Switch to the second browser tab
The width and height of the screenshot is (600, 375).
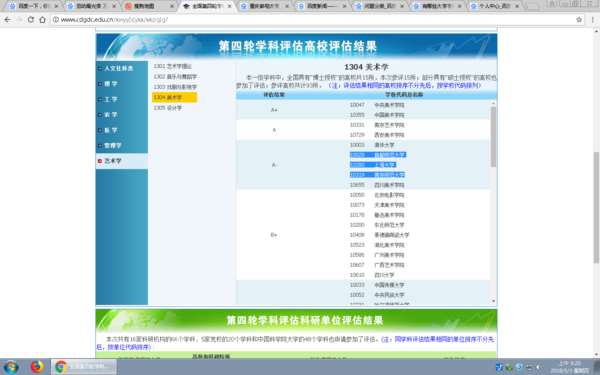(91, 6)
